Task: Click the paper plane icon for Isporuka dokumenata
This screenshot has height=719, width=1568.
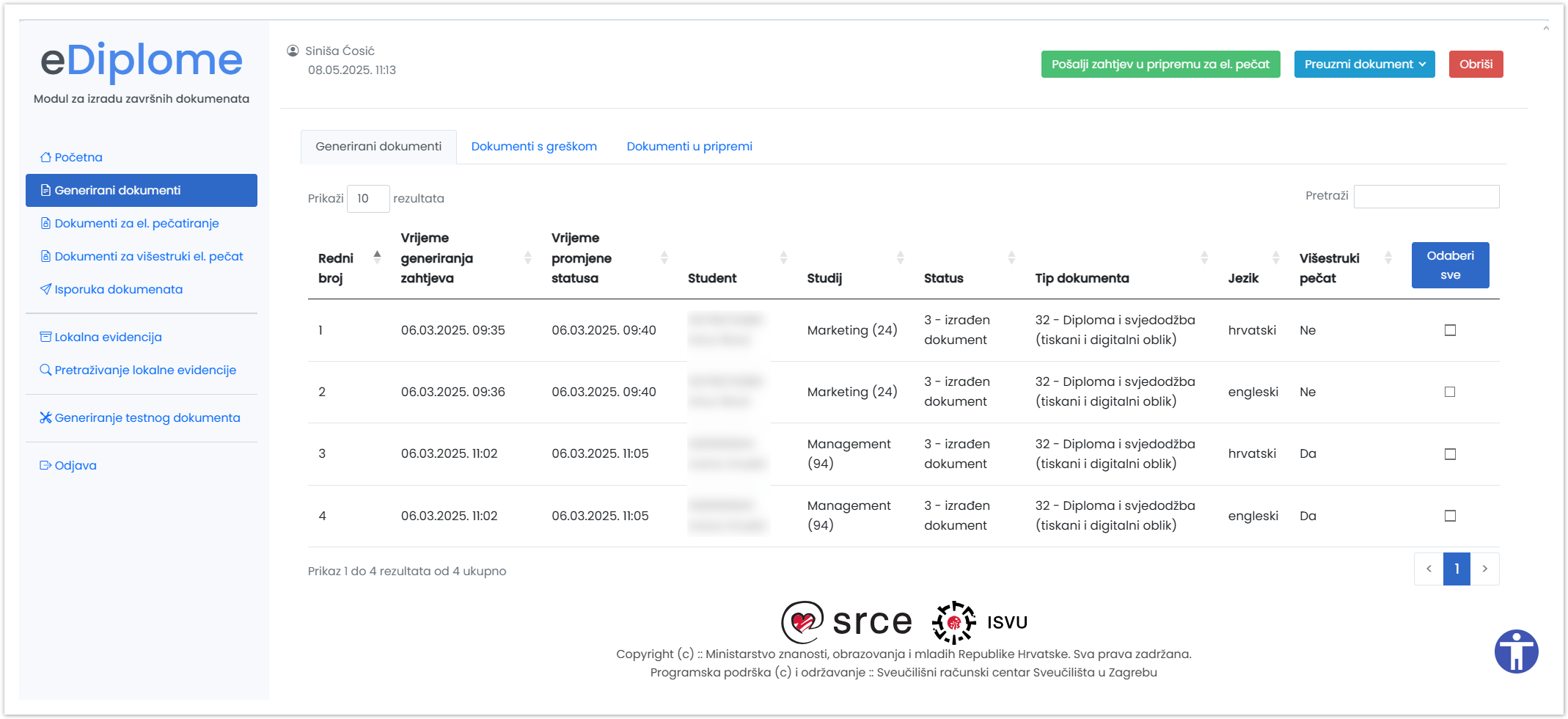Action: tap(45, 290)
